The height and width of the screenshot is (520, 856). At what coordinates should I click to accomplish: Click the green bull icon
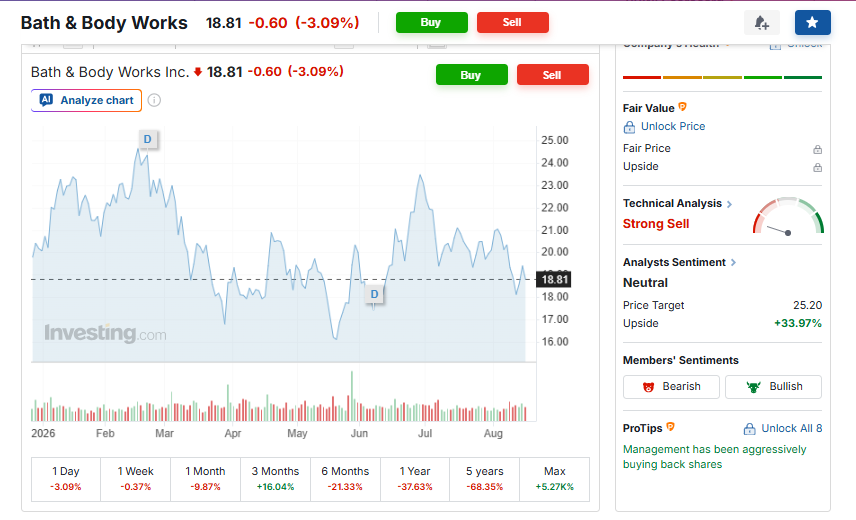point(754,387)
